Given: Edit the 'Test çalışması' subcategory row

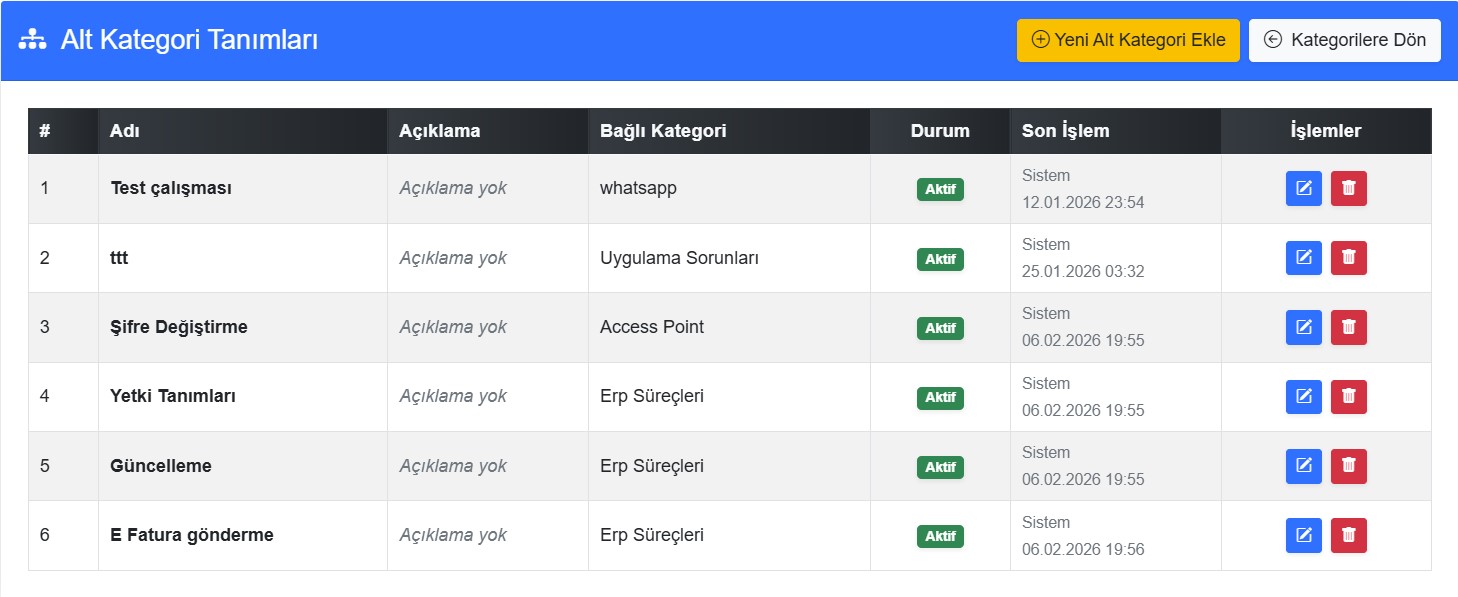Looking at the screenshot, I should click(1303, 188).
